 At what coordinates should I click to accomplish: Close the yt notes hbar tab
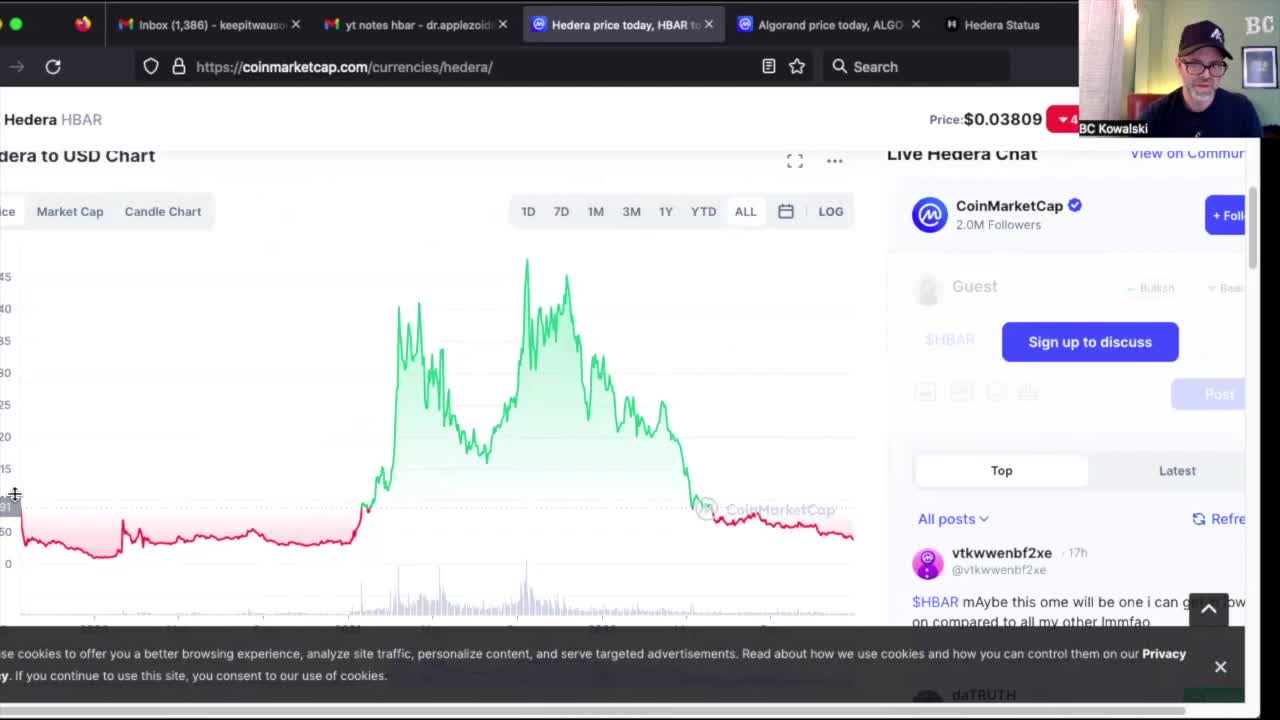[503, 24]
